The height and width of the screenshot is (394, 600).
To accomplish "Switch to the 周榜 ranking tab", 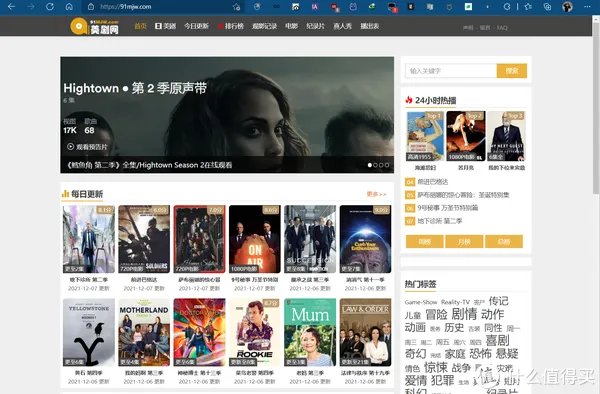I will pyautogui.click(x=424, y=241).
